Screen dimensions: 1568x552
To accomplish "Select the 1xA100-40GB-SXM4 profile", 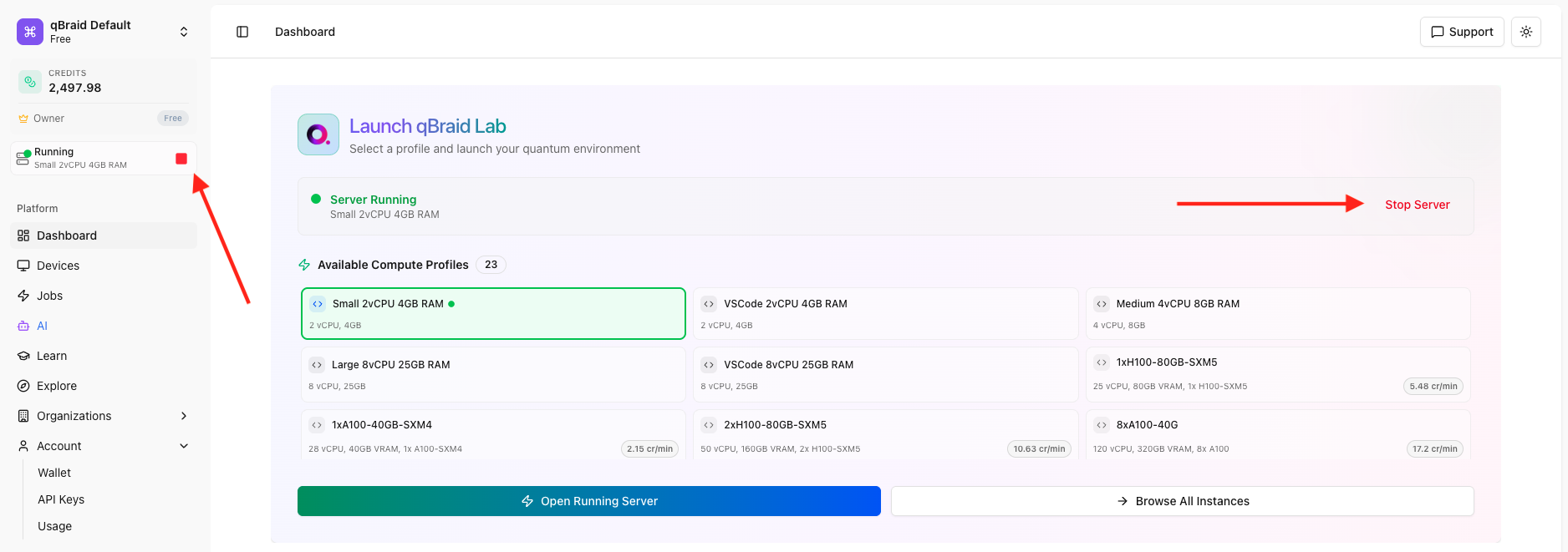I will (x=493, y=434).
